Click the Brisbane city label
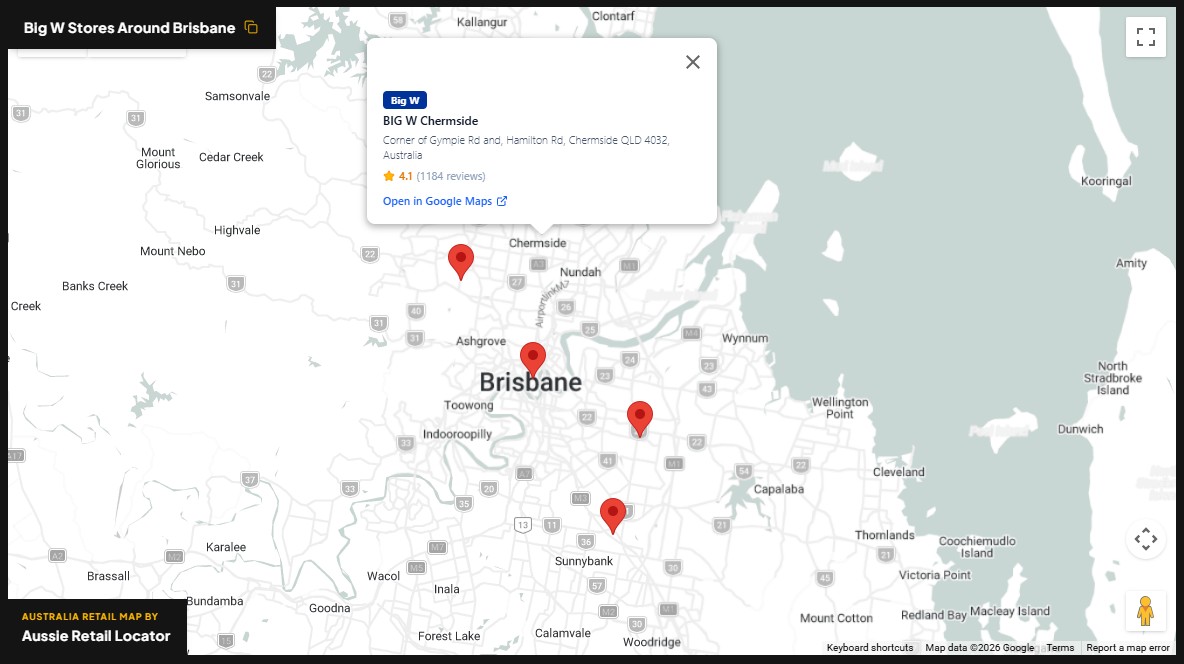1184x664 pixels. pos(531,382)
